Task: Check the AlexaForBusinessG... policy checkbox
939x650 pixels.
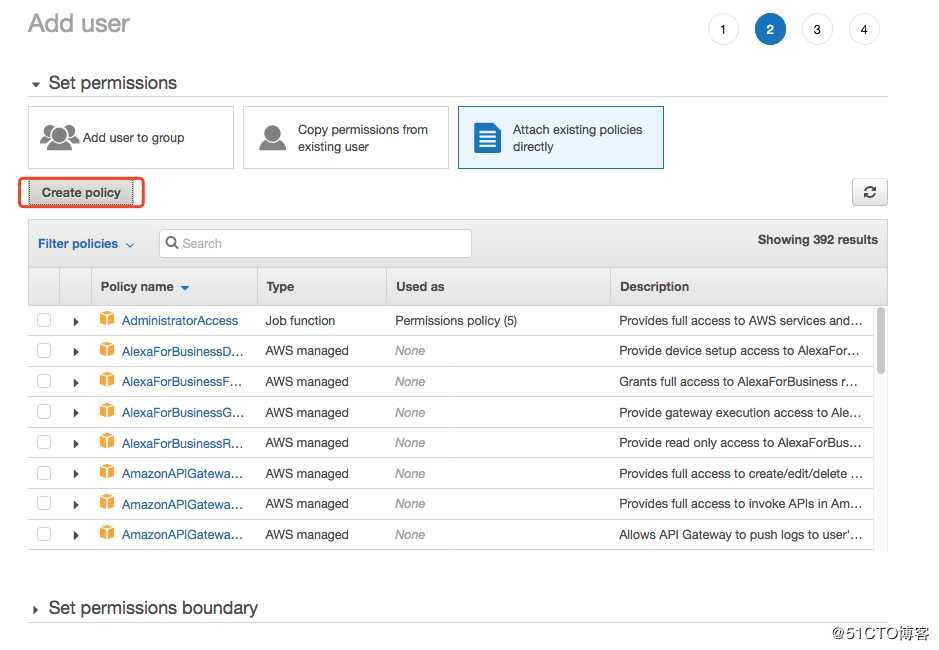Action: pyautogui.click(x=44, y=412)
